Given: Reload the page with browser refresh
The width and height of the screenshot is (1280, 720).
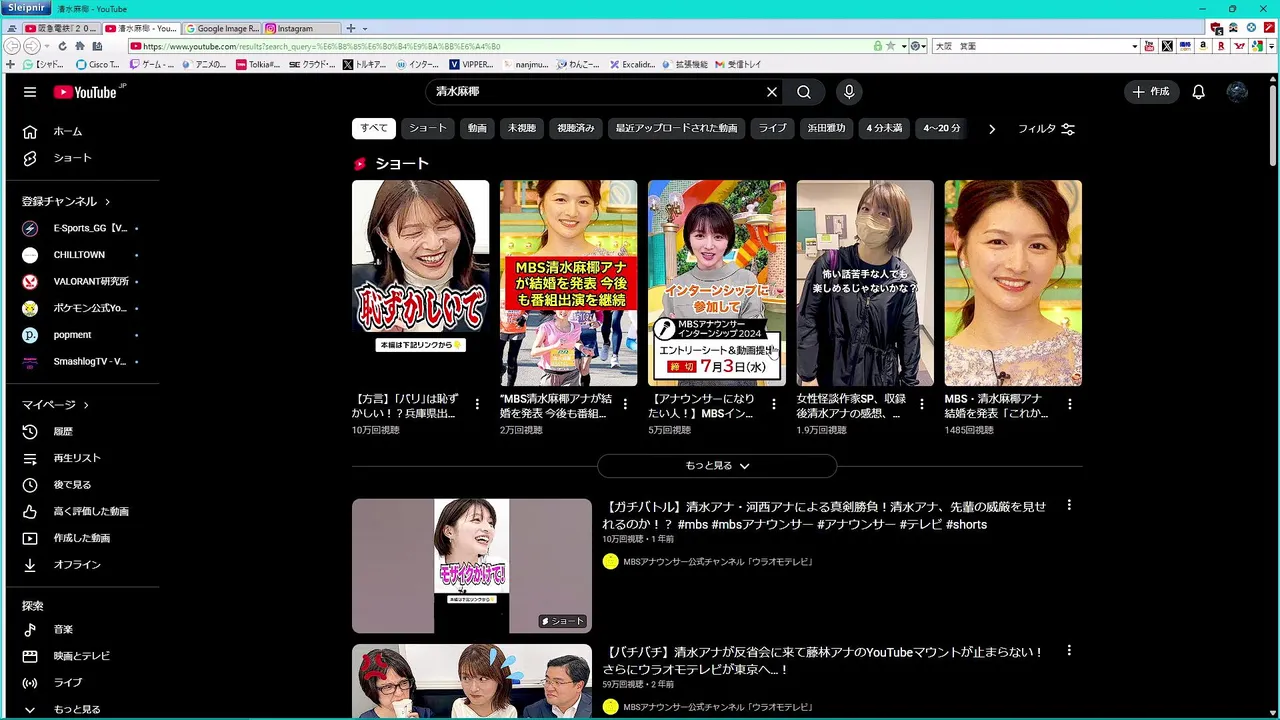Looking at the screenshot, I should click(x=62, y=46).
